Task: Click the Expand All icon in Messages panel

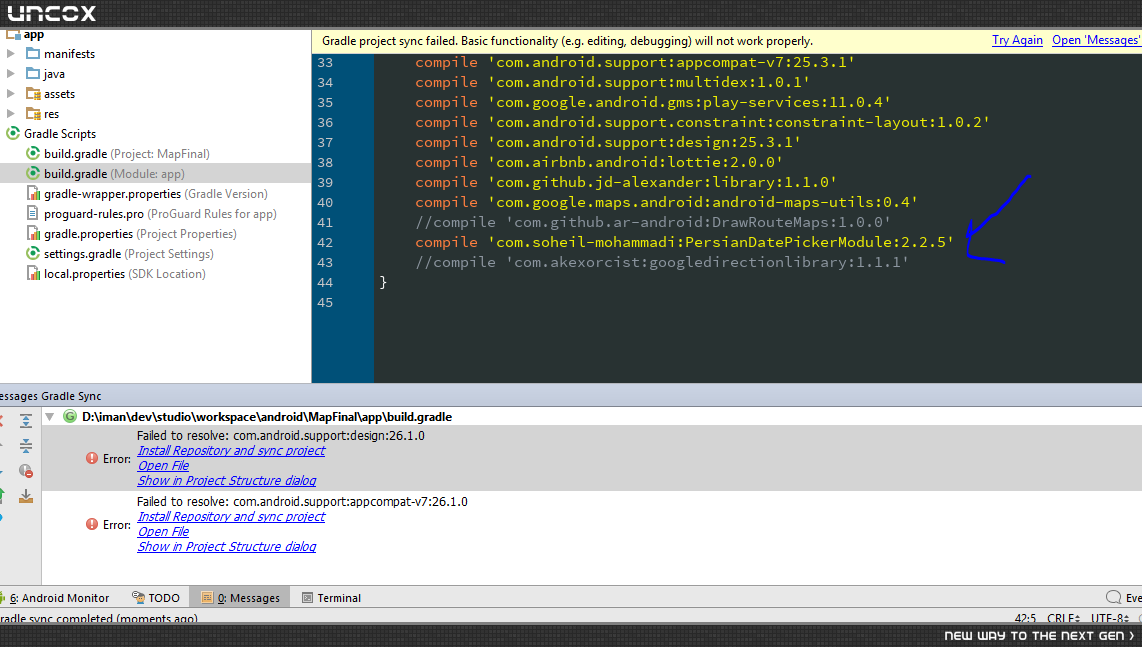Action: click(x=25, y=421)
